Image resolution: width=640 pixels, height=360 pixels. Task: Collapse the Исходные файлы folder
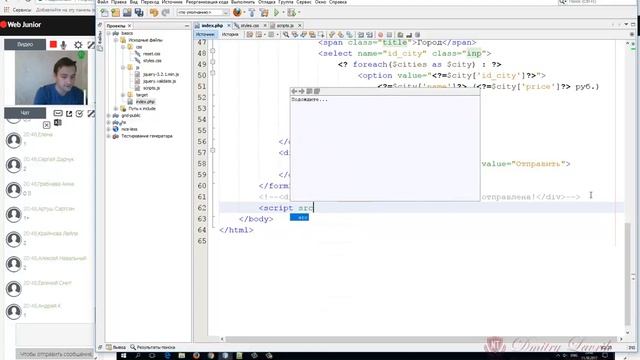coord(116,40)
